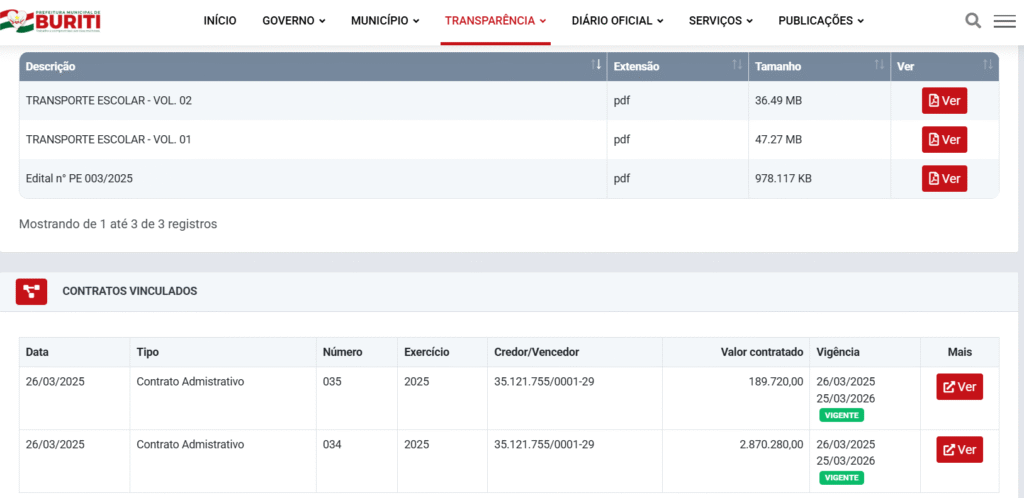View PDF for Transporte Escolar Vol. 01

(944, 140)
